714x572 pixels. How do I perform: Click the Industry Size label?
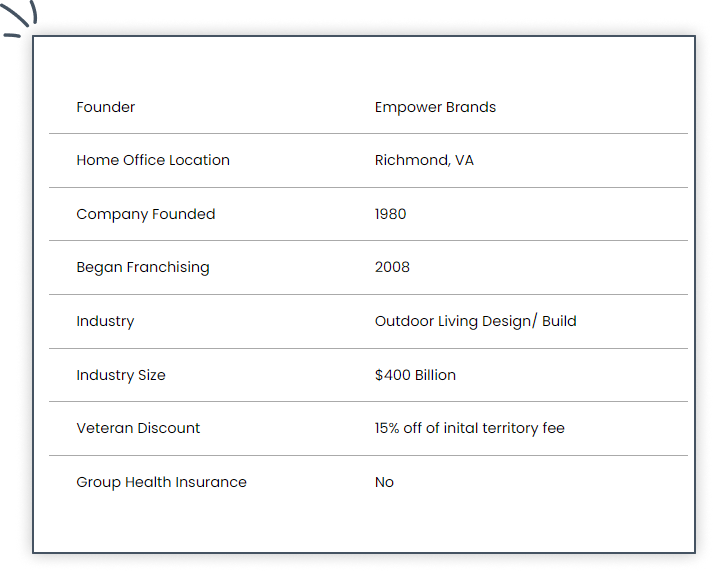pos(121,375)
